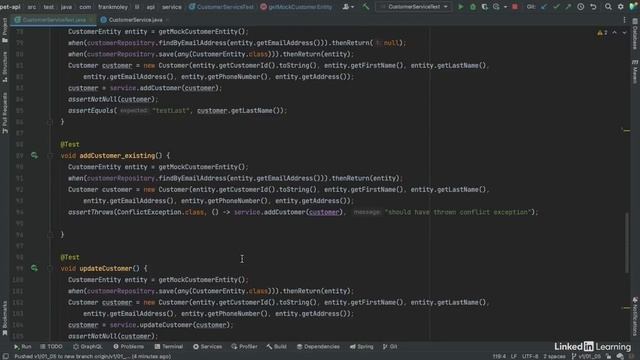The height and width of the screenshot is (360, 640).
Task: Open Git branch widget in status bar
Action: [x=587, y=356]
